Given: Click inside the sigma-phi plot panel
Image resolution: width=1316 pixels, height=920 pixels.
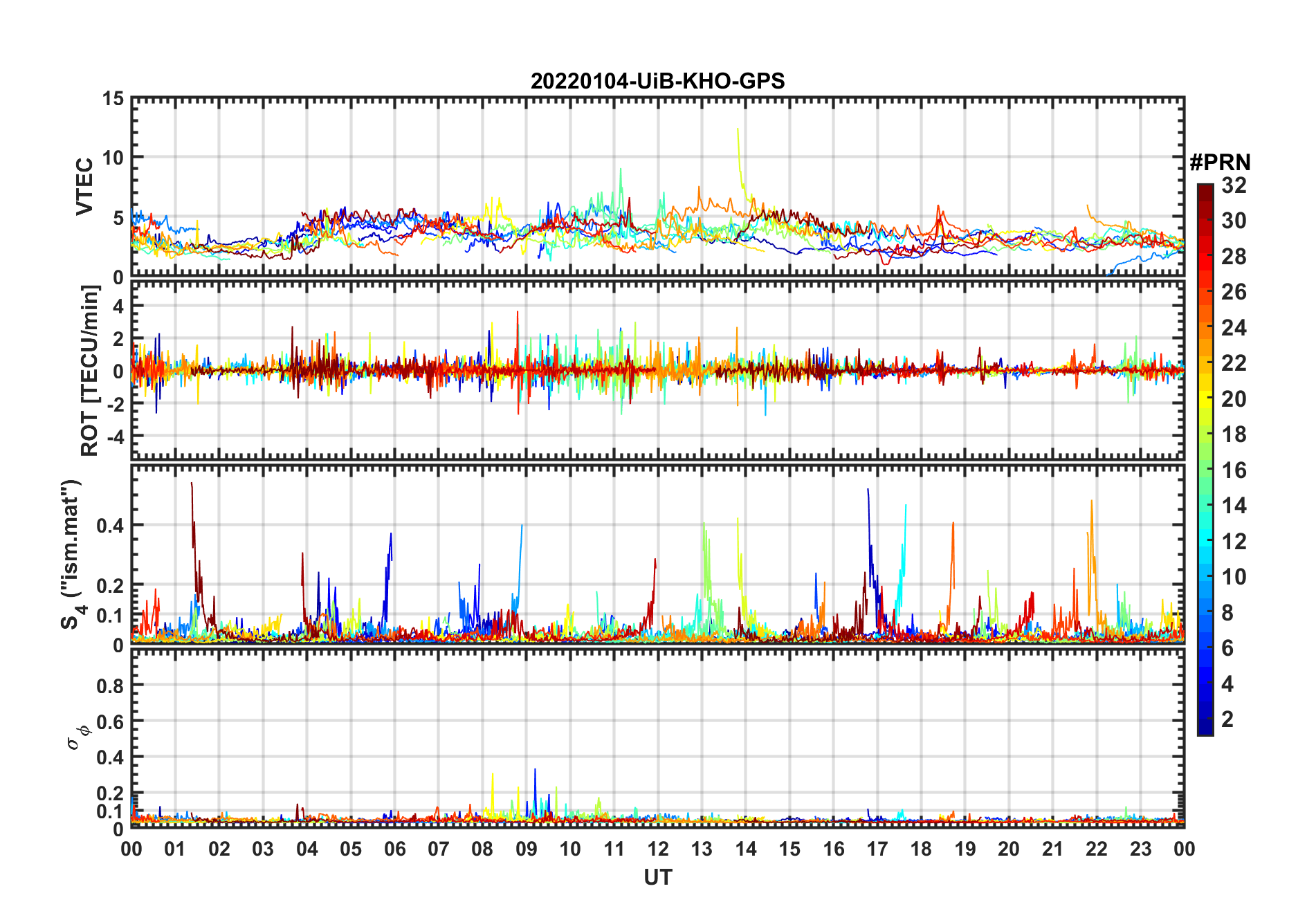Looking at the screenshot, I should coord(658,739).
